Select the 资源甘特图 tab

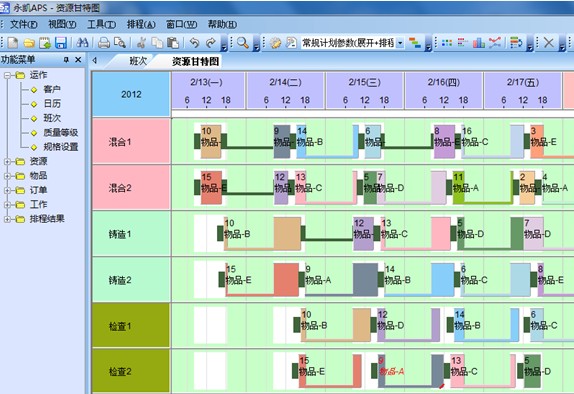point(195,61)
